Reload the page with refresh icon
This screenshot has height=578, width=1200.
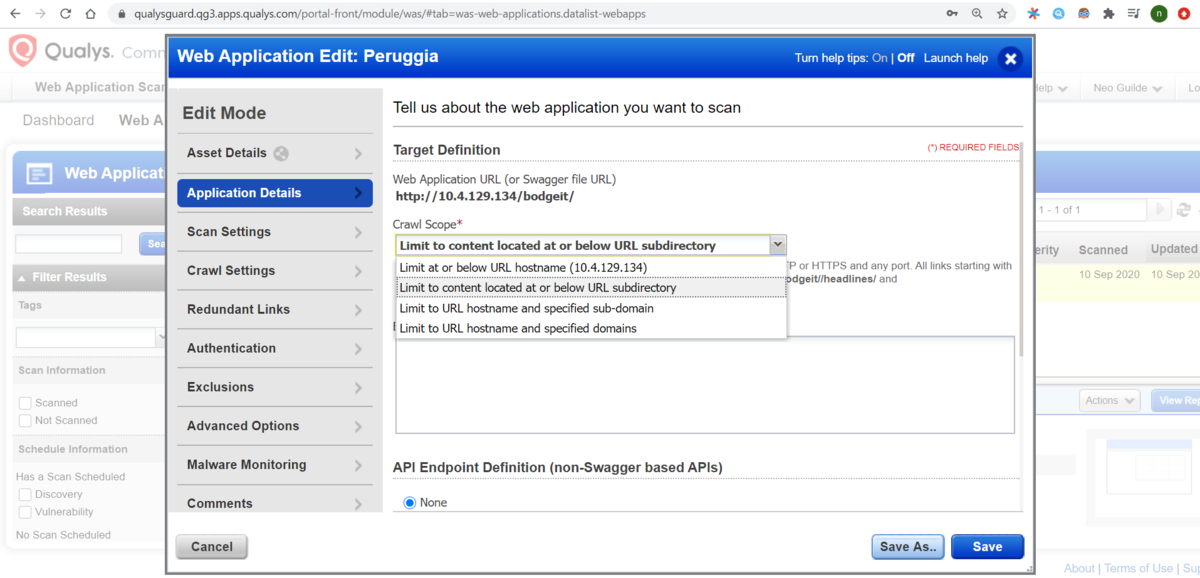tap(66, 14)
